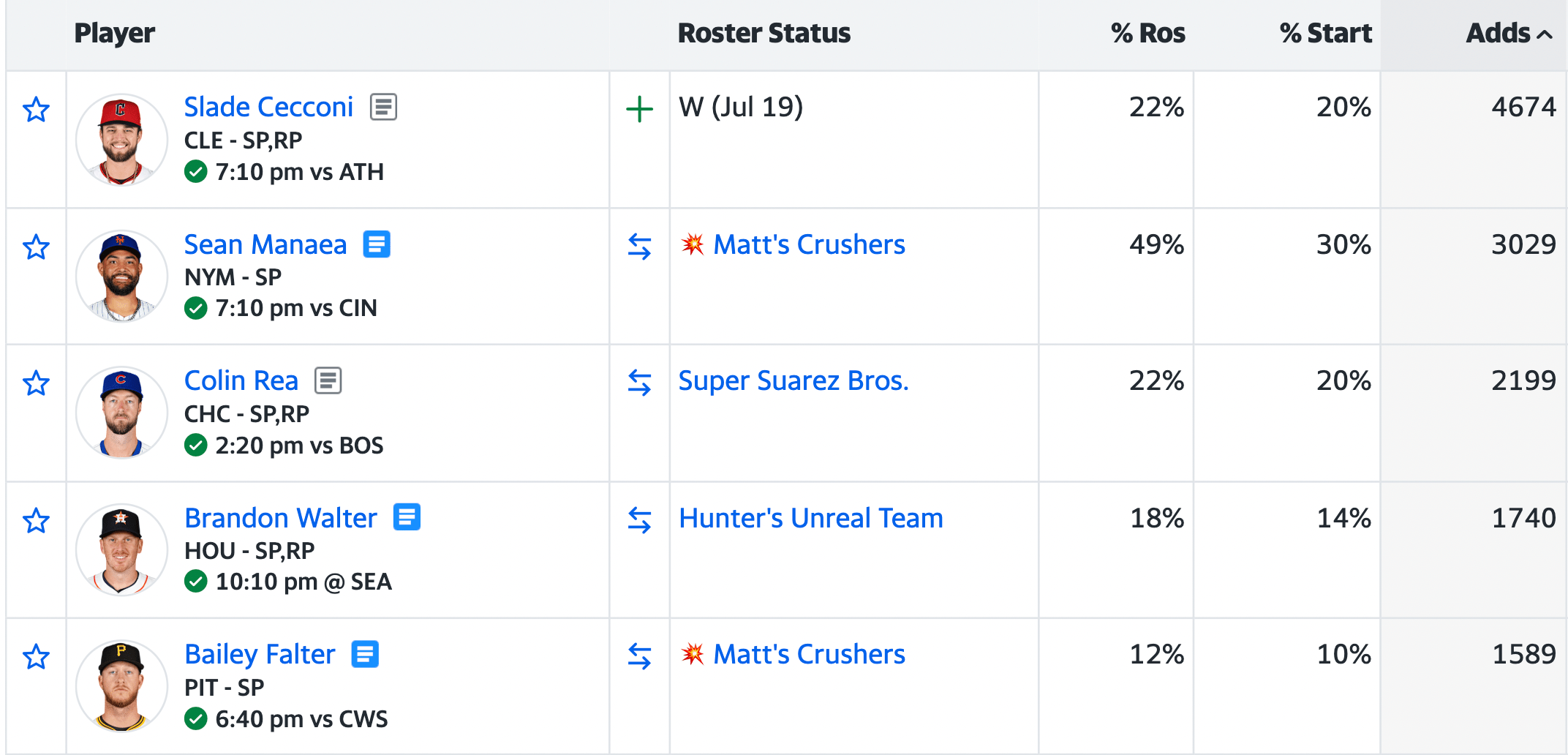Sort players by % Ros column
The image size is (1568, 755).
pyautogui.click(x=1147, y=34)
